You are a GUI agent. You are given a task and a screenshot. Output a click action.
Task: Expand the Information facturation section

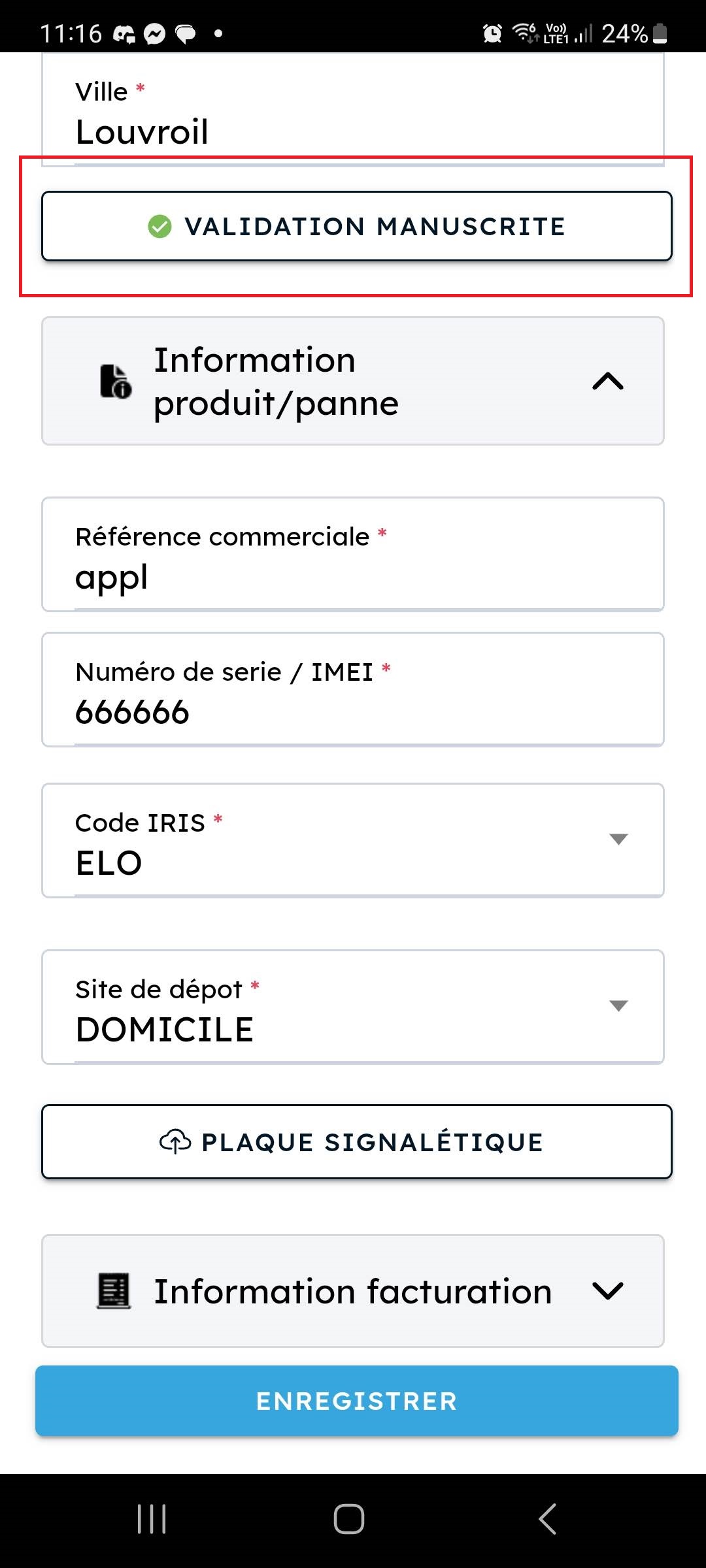point(607,1291)
